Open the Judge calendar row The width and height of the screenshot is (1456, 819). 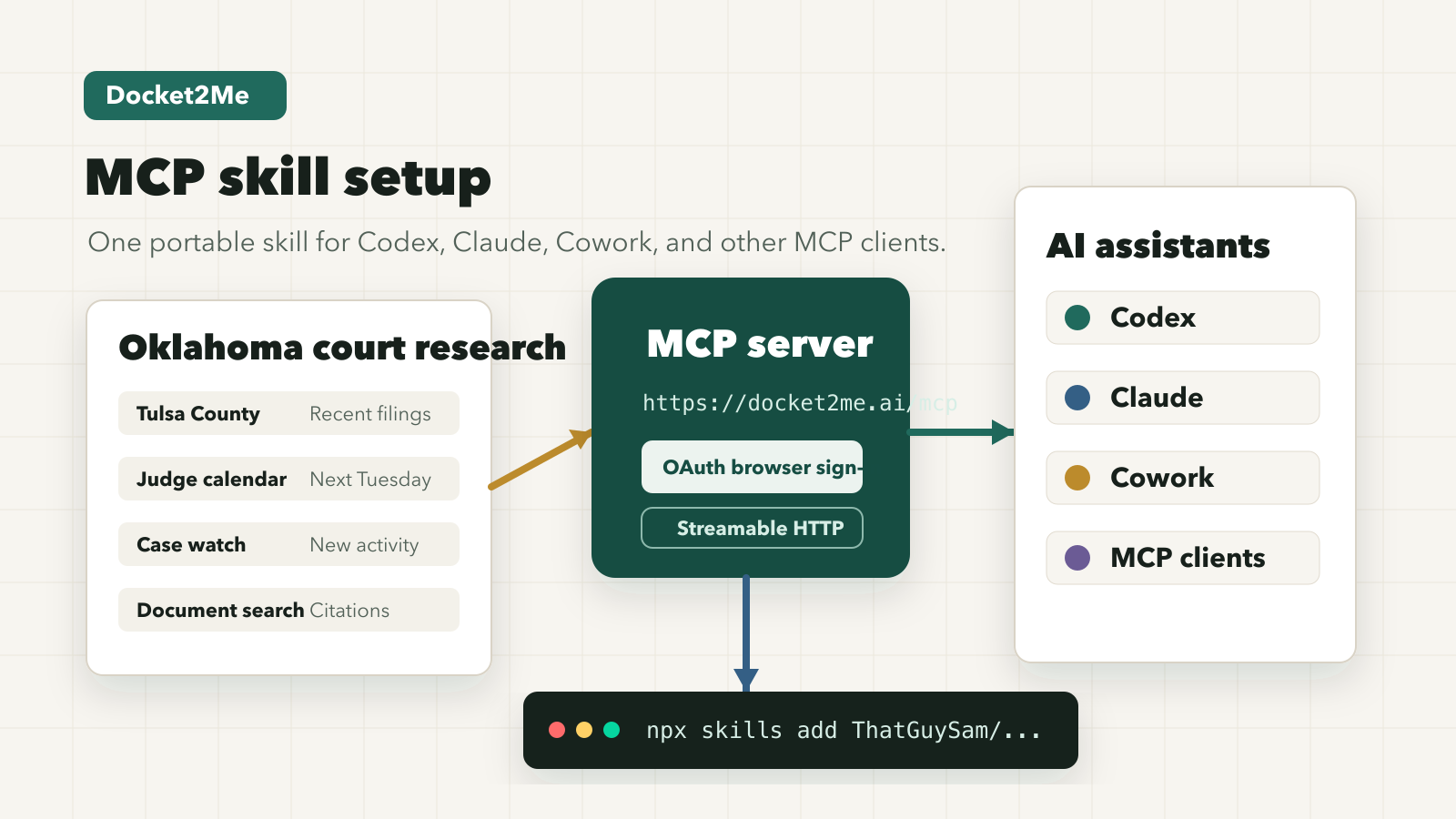pos(288,479)
